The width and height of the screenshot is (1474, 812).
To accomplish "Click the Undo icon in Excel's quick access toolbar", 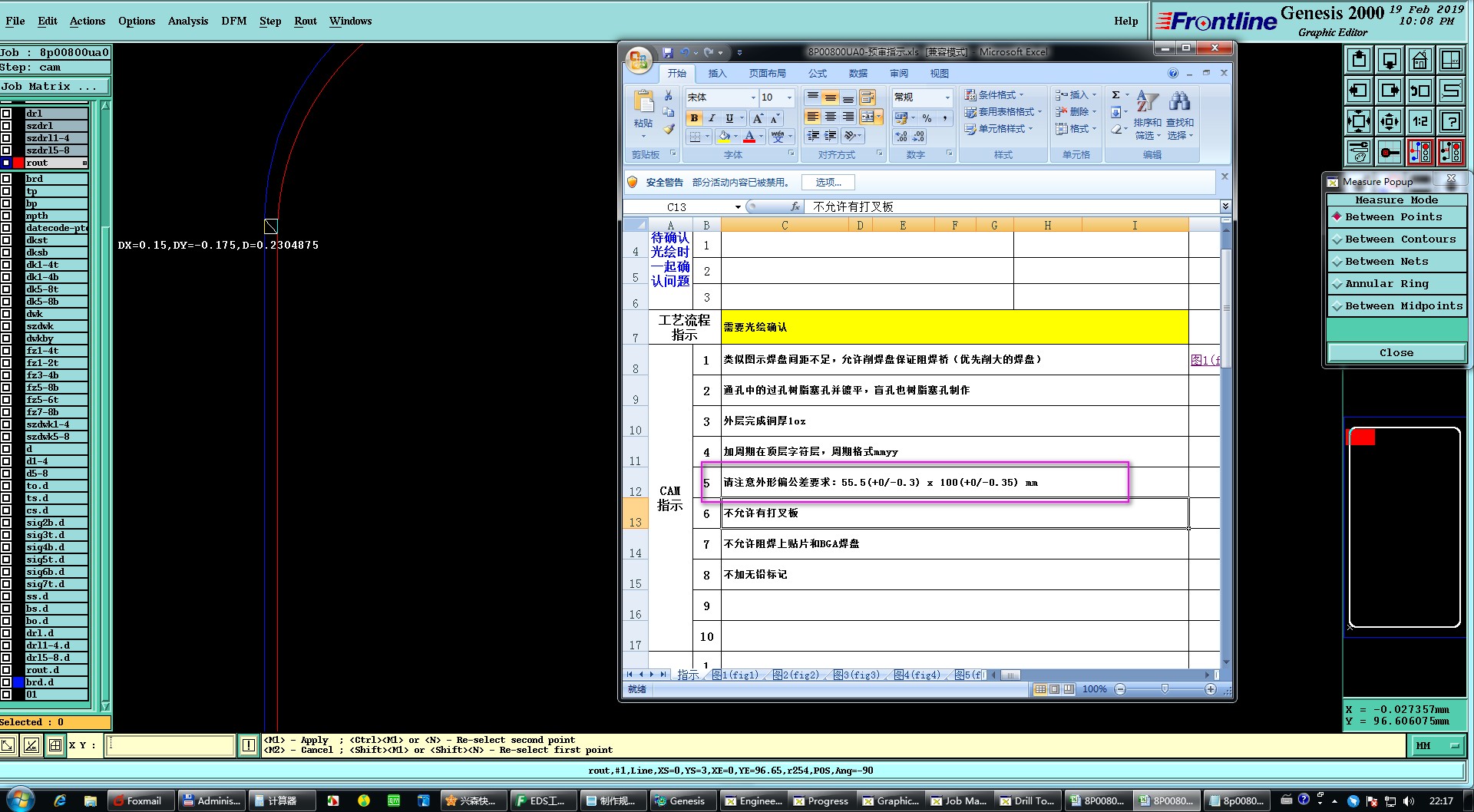I will 685,52.
